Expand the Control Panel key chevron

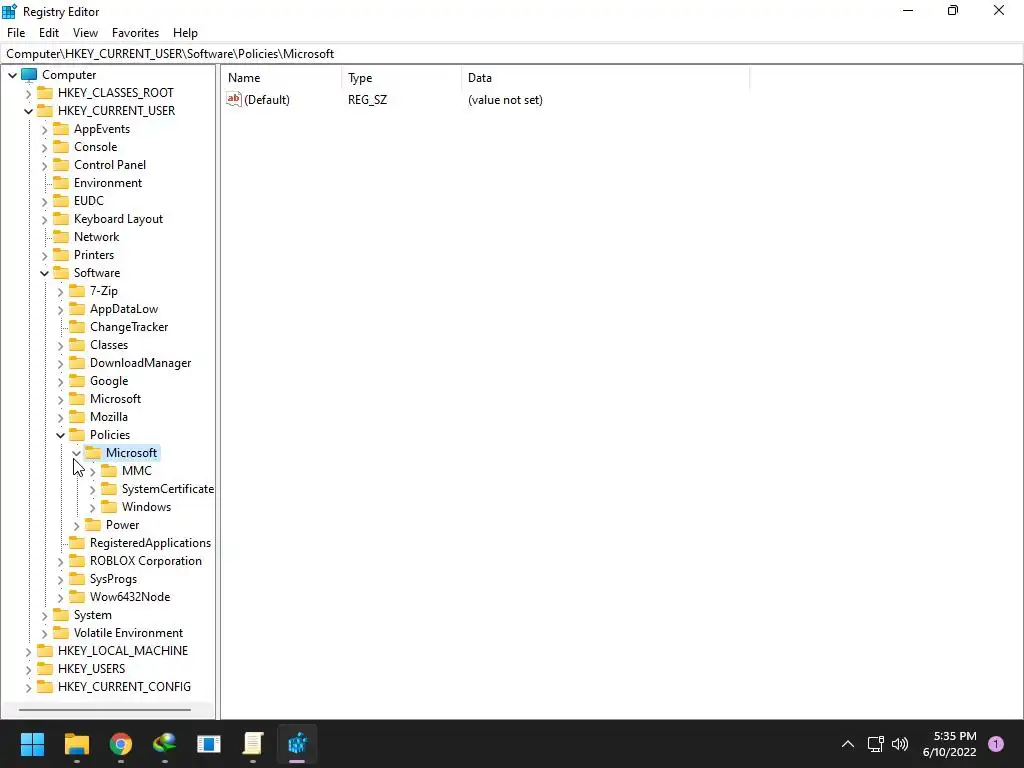click(44, 165)
